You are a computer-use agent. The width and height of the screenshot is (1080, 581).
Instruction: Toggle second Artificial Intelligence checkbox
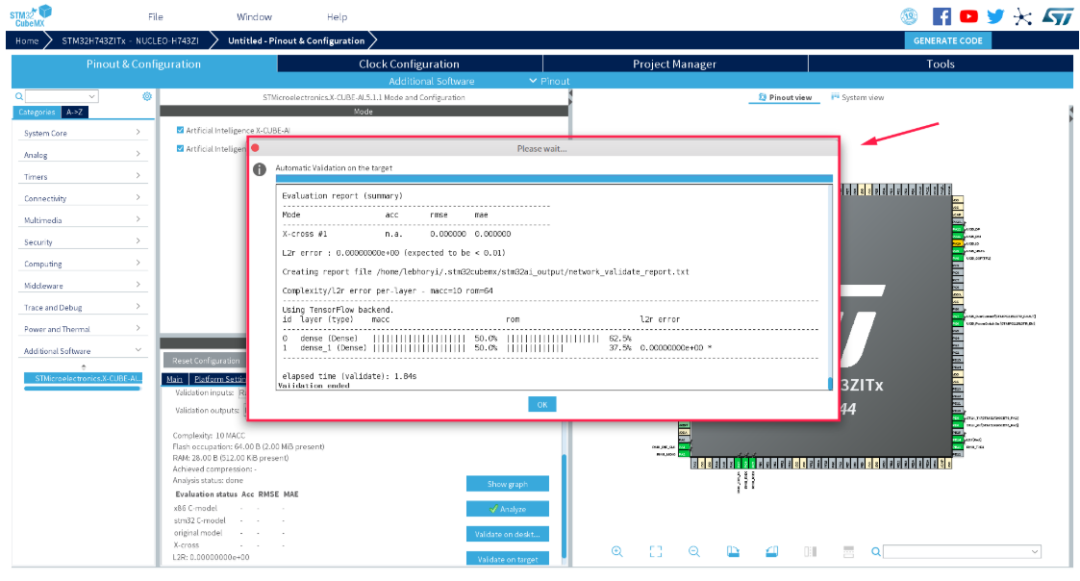pyautogui.click(x=180, y=149)
